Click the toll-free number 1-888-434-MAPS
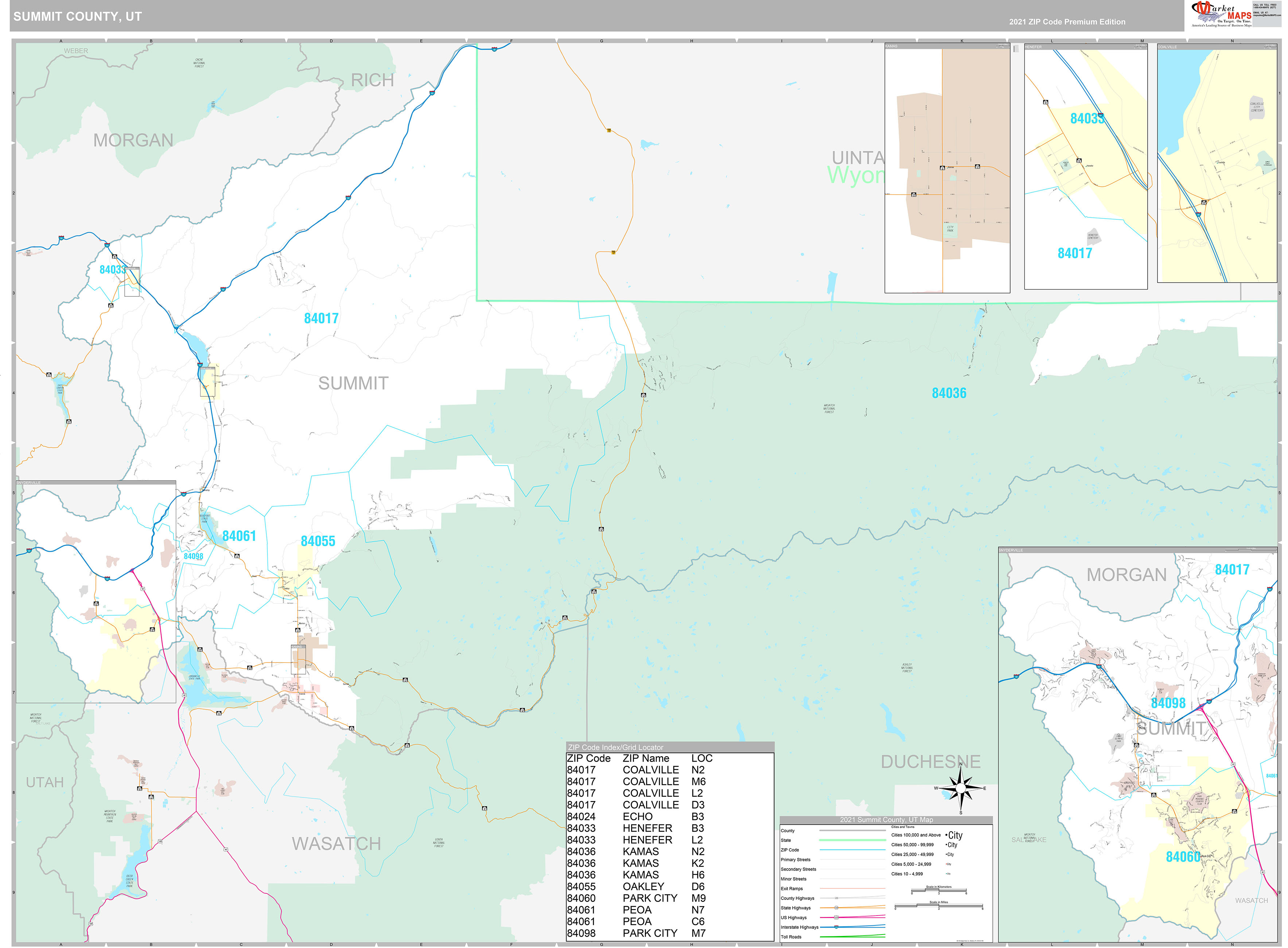This screenshot has width=1288, height=948. [1265, 7]
